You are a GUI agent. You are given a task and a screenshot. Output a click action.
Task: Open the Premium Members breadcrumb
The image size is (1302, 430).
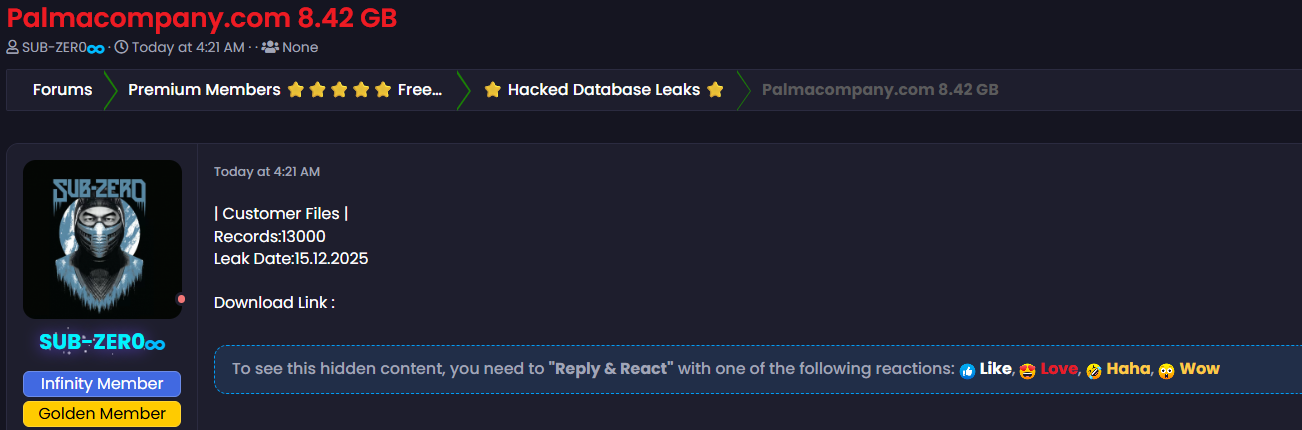point(285,90)
